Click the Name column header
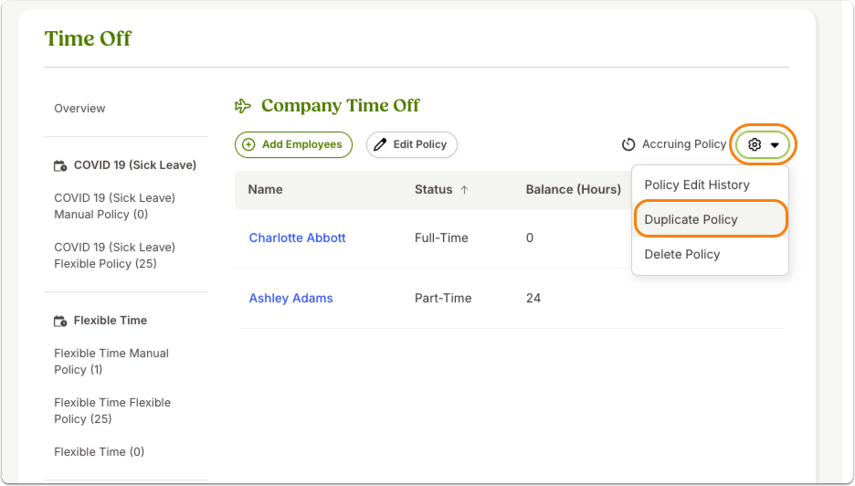The height and width of the screenshot is (486, 855). click(265, 190)
